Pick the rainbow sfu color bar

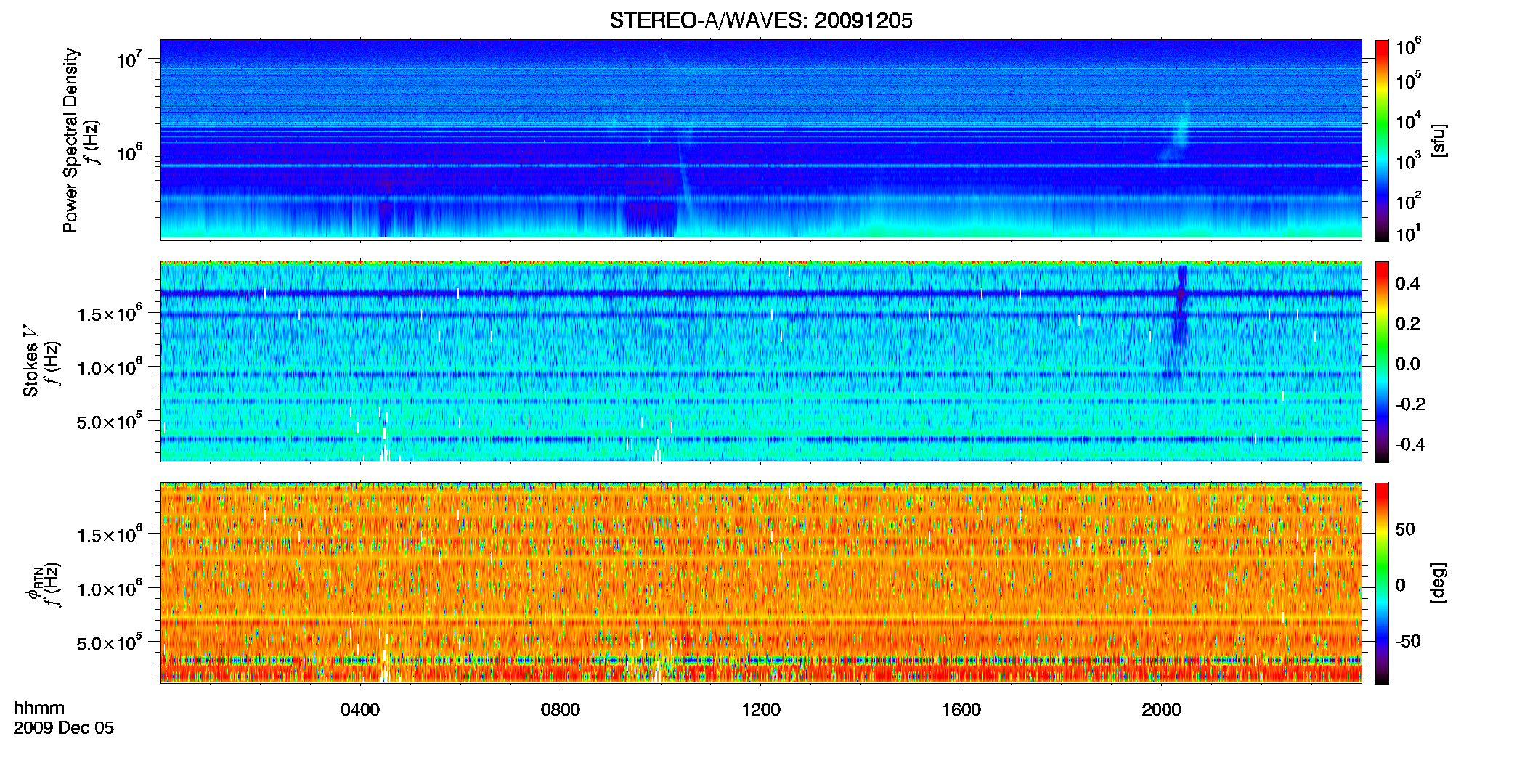click(1381, 140)
